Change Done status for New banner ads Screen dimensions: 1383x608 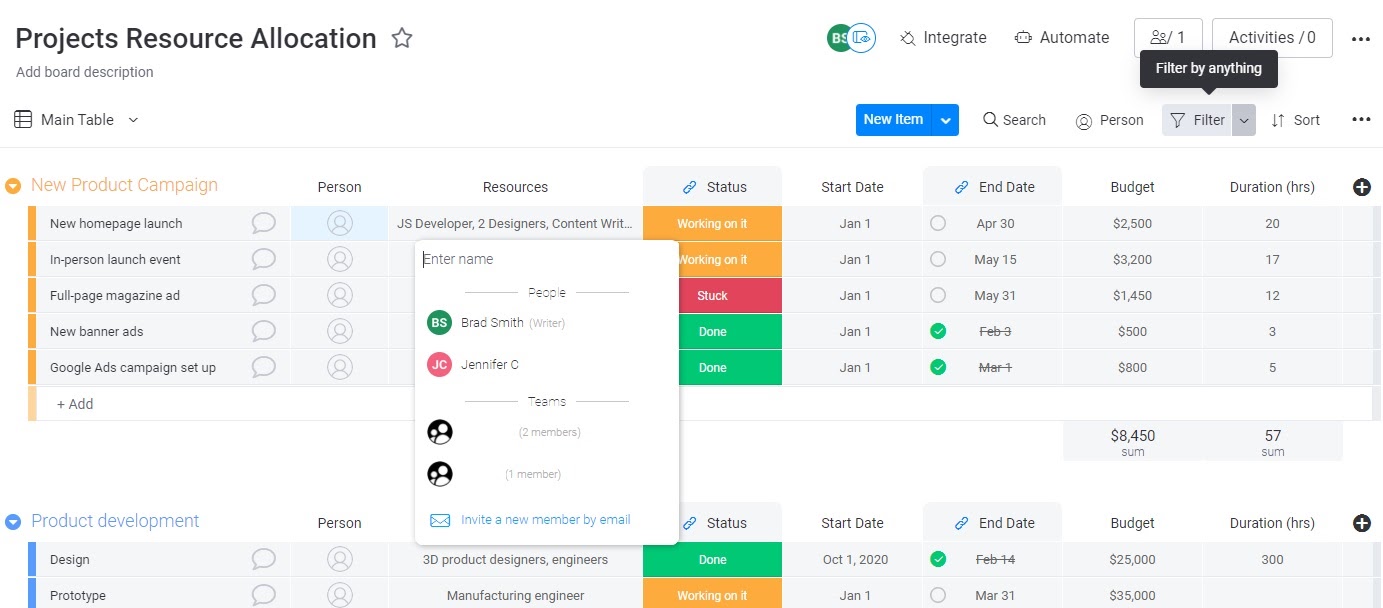pos(712,332)
